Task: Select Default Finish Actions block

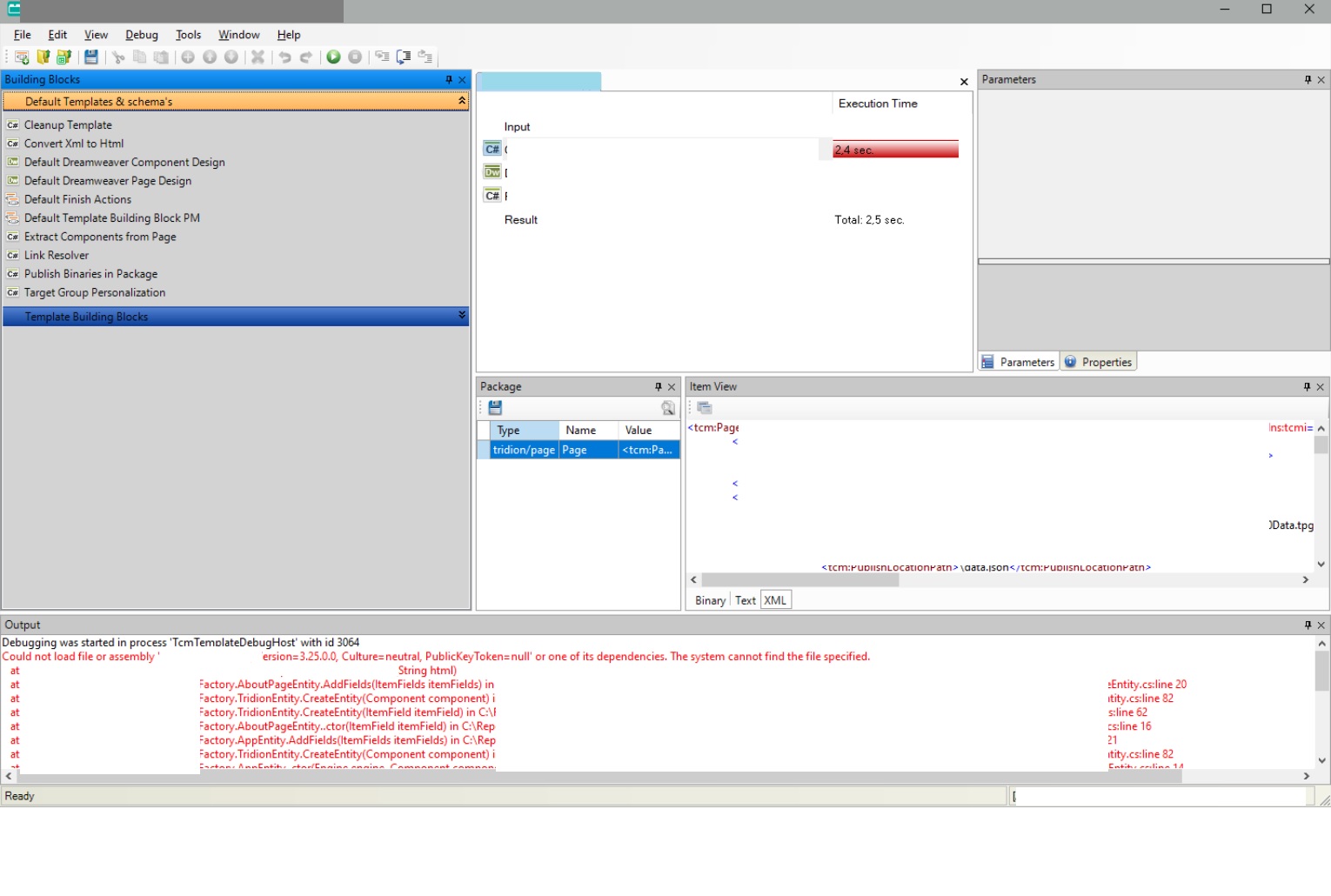Action: (77, 199)
